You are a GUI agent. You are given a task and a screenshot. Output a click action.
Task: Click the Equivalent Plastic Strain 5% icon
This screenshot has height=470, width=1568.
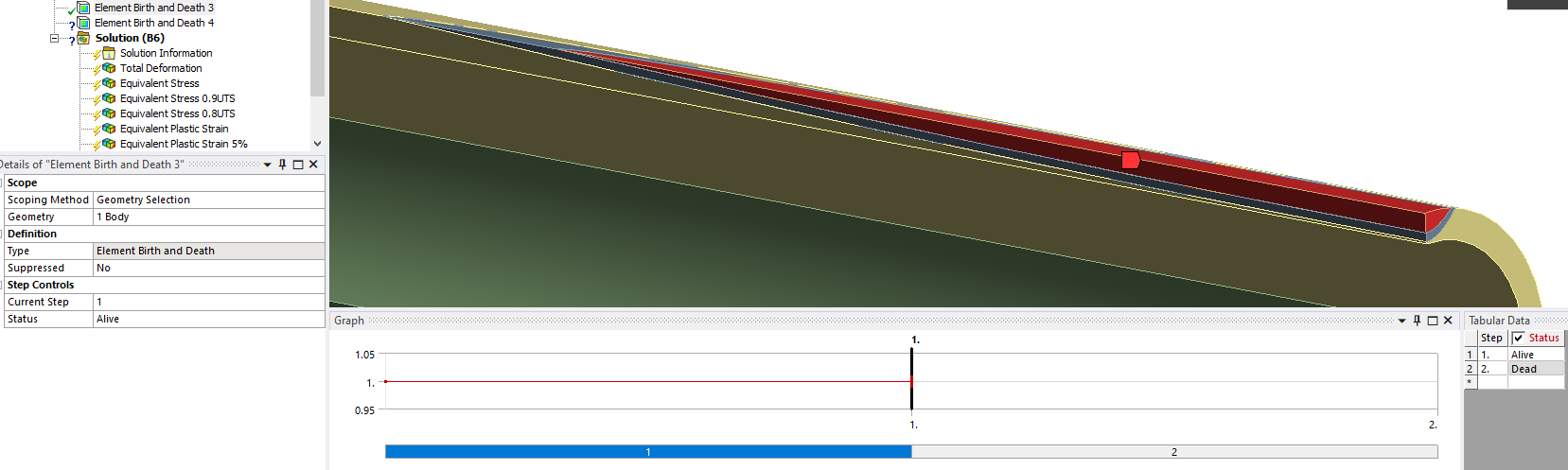109,144
